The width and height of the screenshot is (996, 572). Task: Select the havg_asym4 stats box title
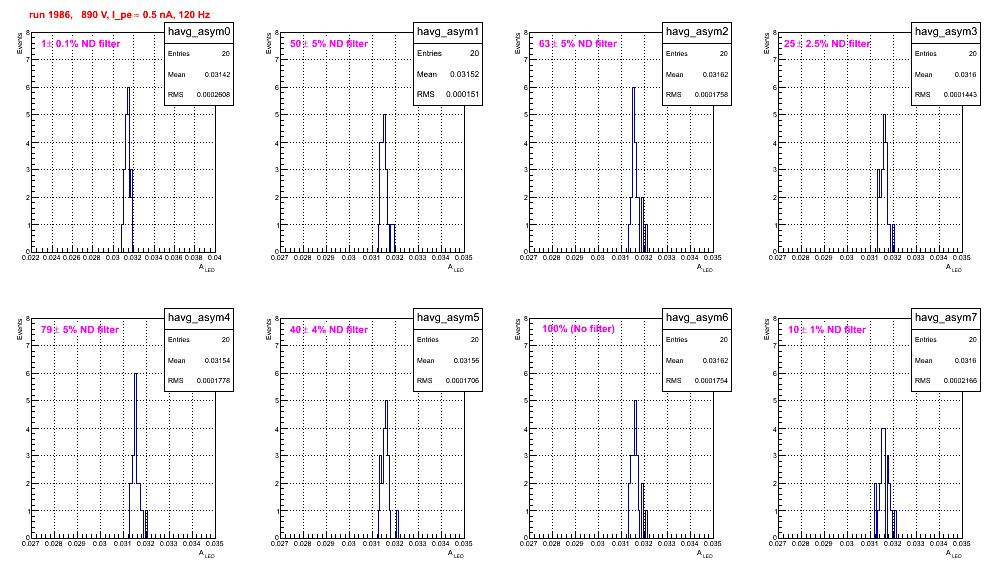pyautogui.click(x=199, y=318)
